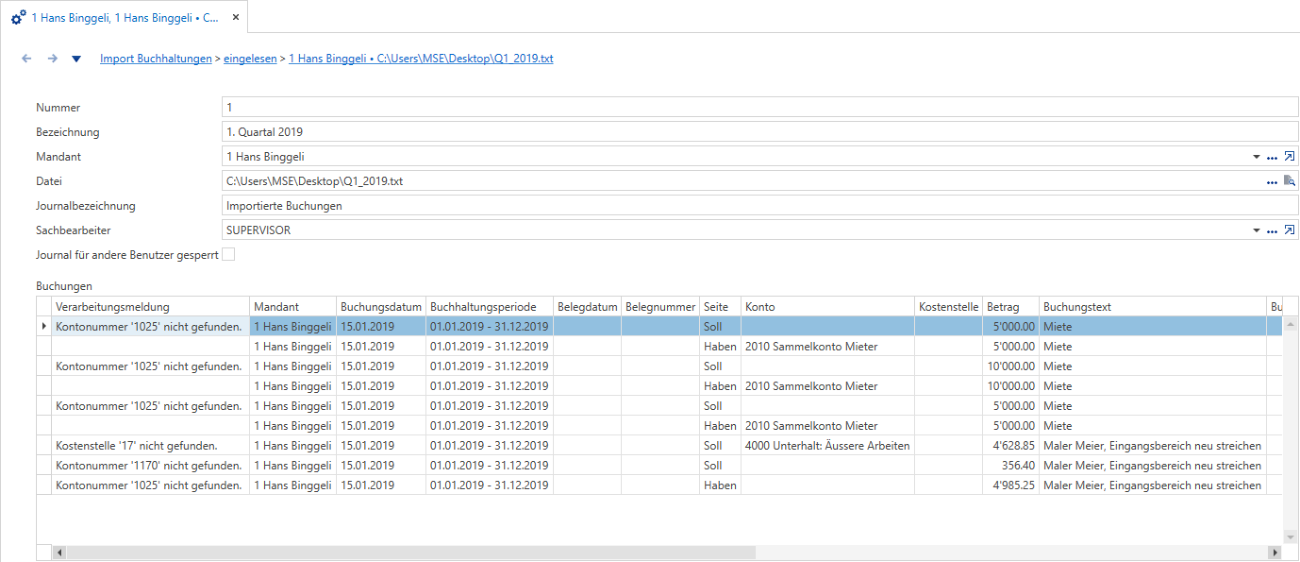Click the Datei path field
1300x562 pixels.
click(x=740, y=181)
